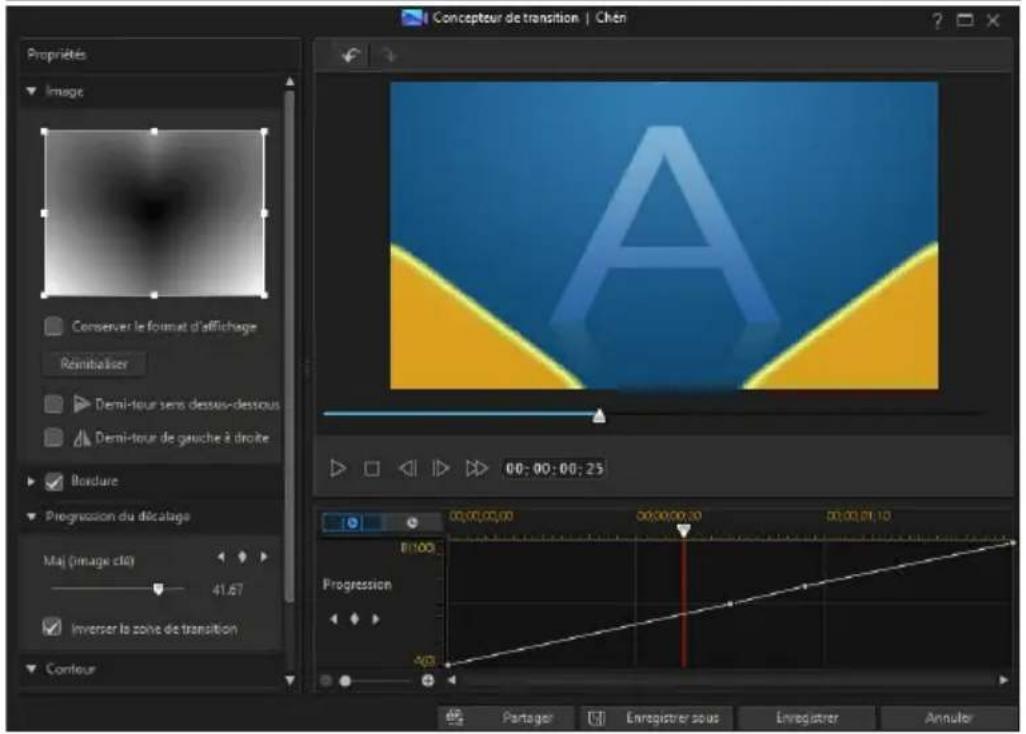Click the timecode field 00;00;00;25

[x=554, y=468]
